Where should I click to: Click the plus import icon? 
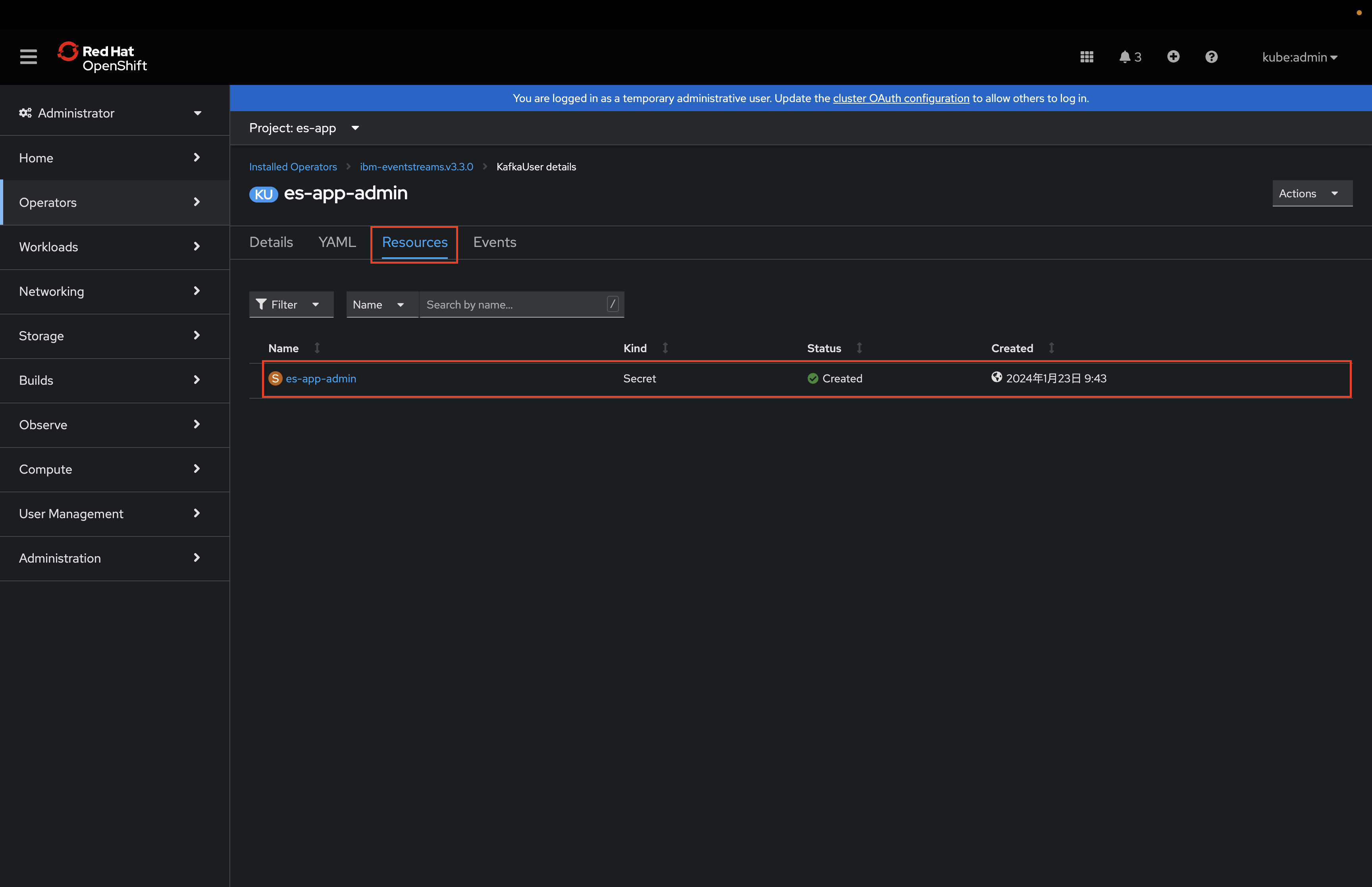coord(1173,56)
